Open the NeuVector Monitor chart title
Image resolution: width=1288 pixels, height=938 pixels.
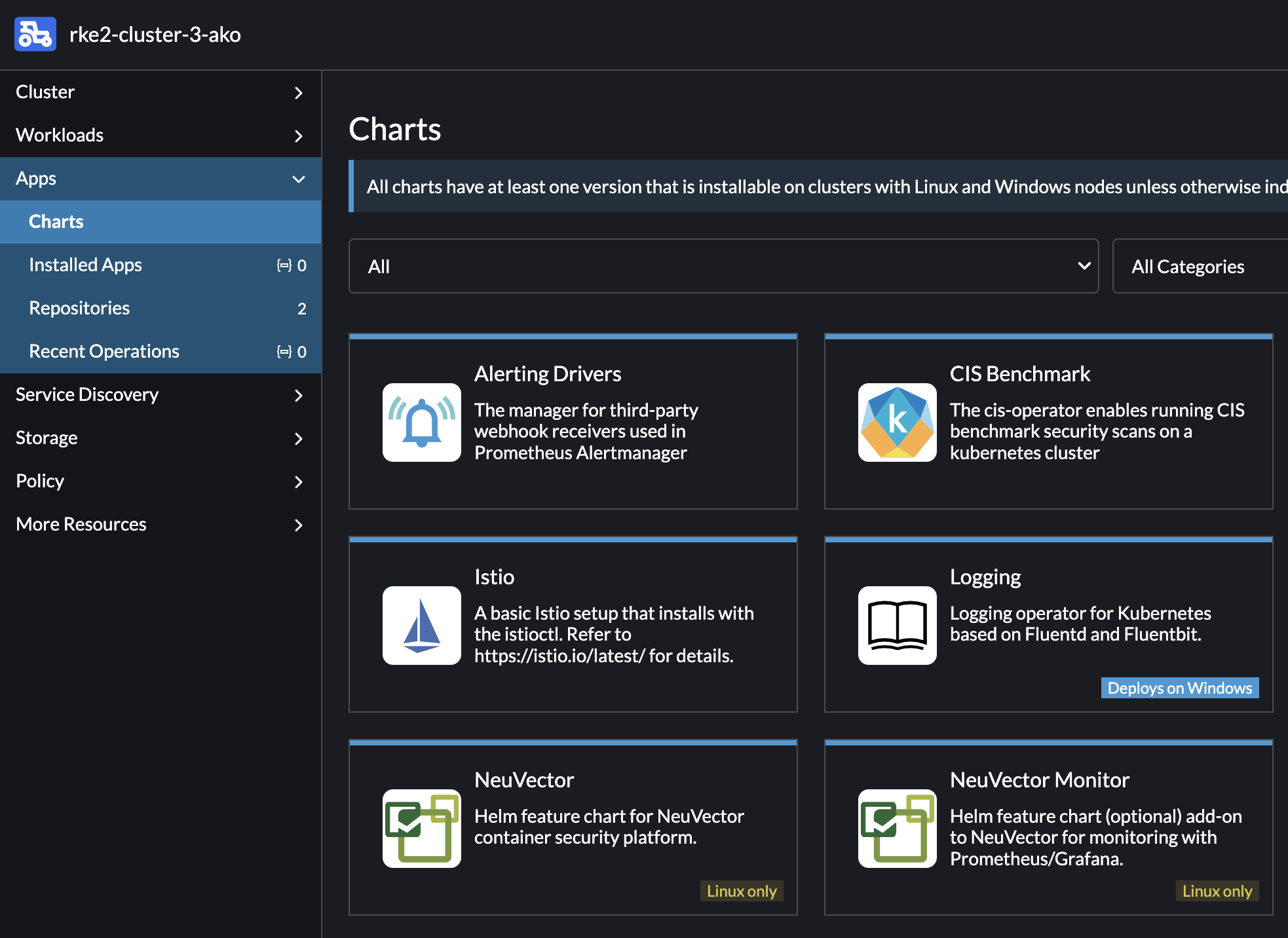[1040, 780]
